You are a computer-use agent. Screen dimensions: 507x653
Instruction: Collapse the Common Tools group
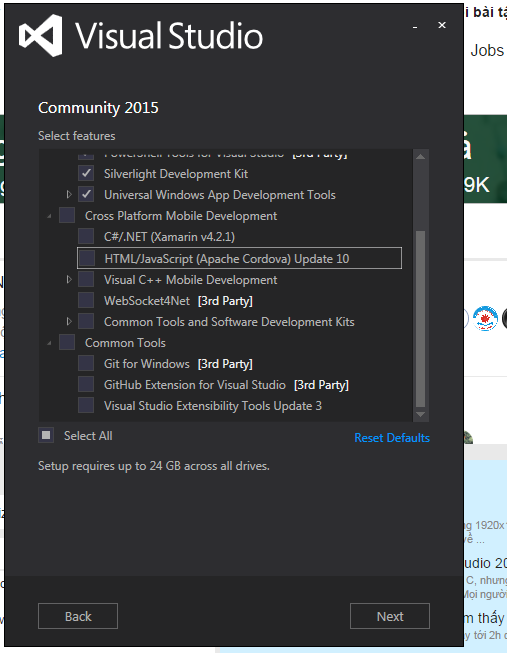click(x=50, y=343)
